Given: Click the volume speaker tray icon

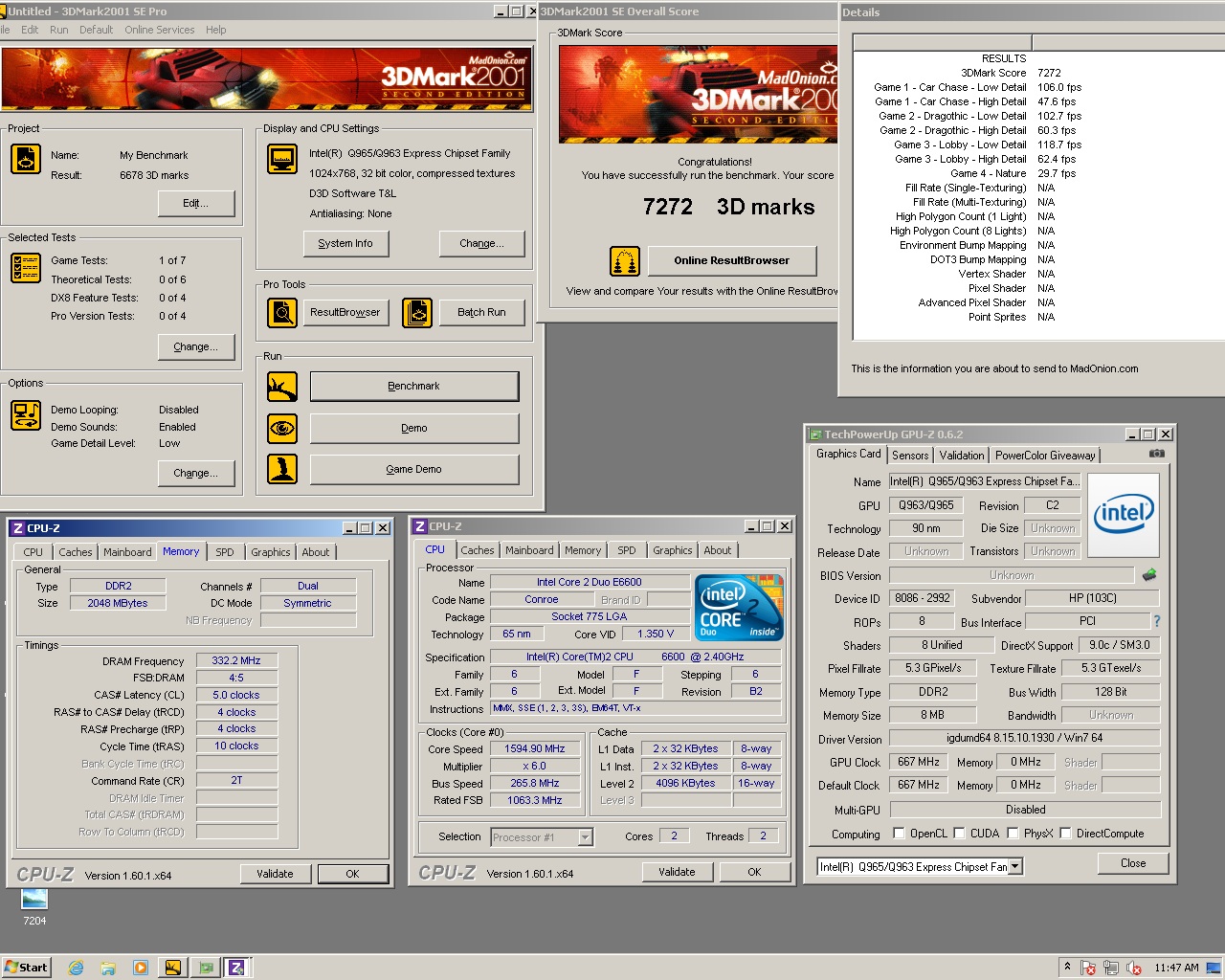Looking at the screenshot, I should coord(1134,968).
